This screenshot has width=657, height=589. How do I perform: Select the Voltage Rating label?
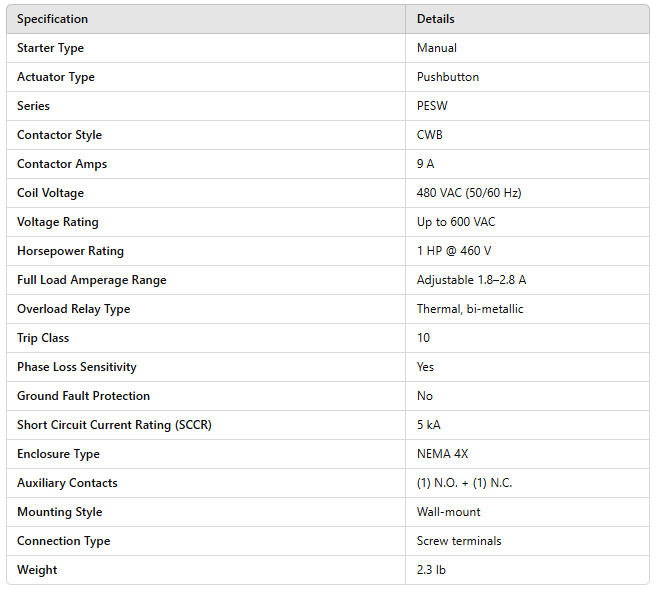point(57,222)
